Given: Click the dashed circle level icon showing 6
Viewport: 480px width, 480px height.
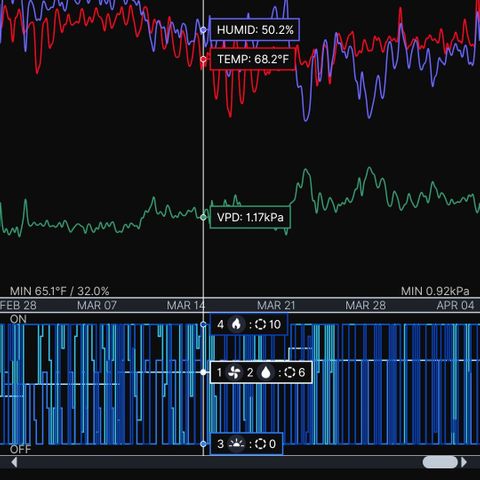Looking at the screenshot, I should click(290, 372).
